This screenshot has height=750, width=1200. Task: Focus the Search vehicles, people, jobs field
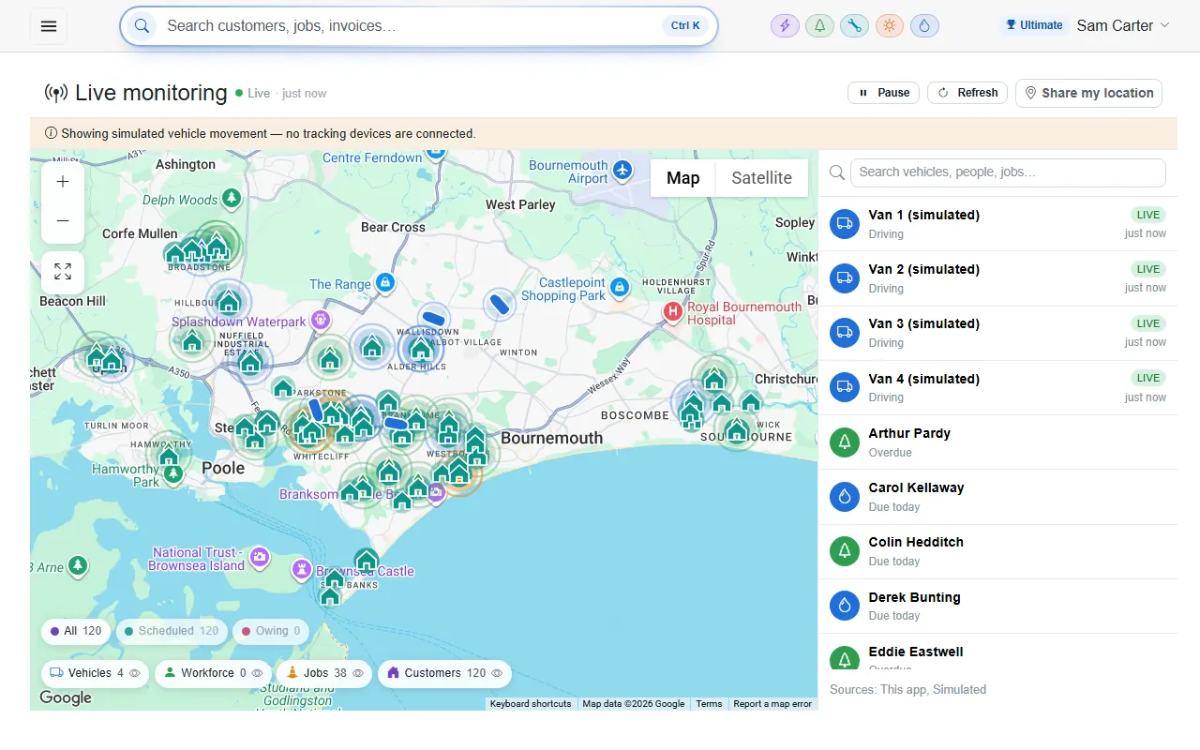pyautogui.click(x=1007, y=172)
